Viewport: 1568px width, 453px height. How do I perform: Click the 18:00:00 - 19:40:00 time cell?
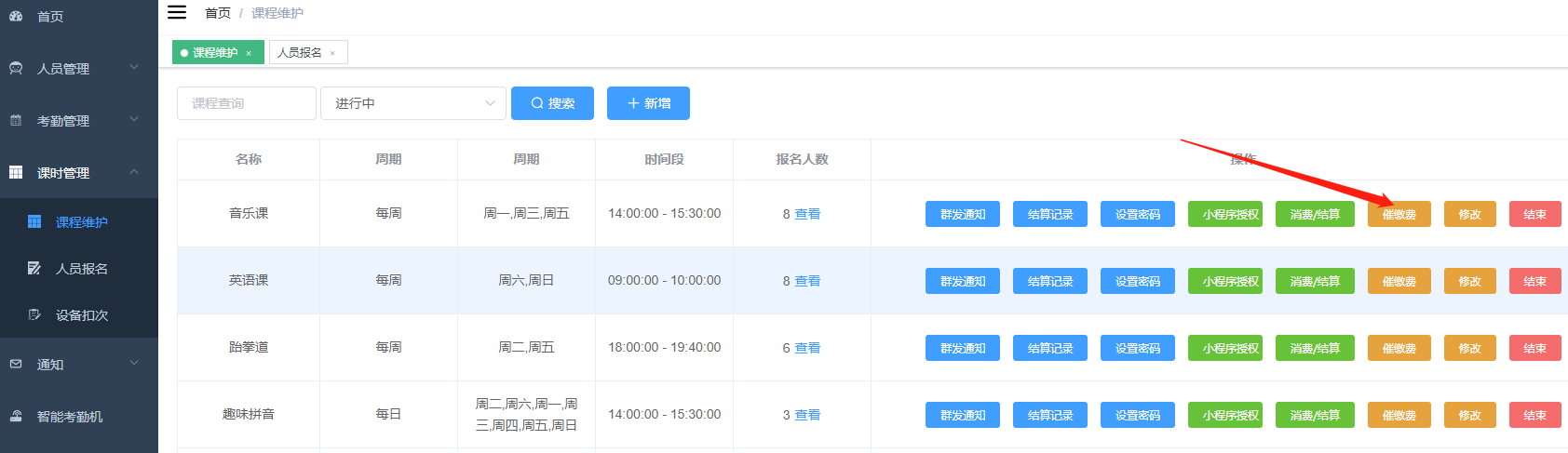click(x=664, y=347)
